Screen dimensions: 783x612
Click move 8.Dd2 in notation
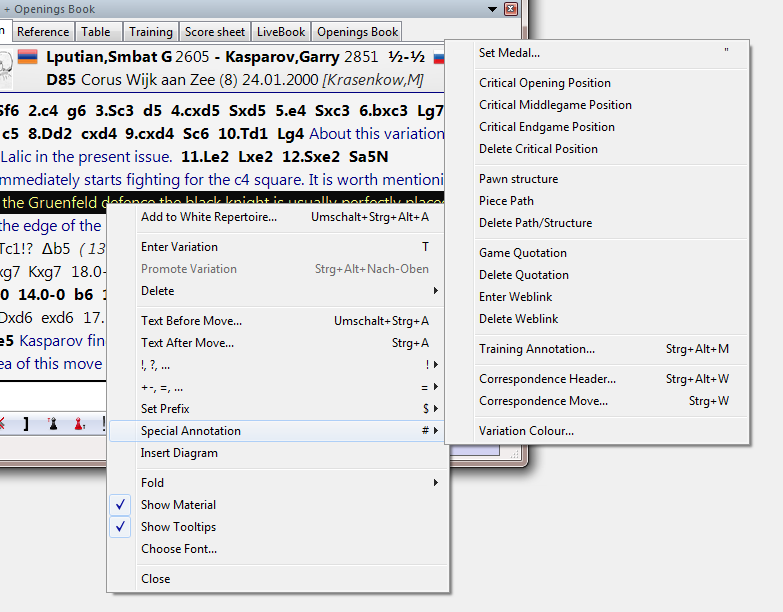[x=49, y=134]
